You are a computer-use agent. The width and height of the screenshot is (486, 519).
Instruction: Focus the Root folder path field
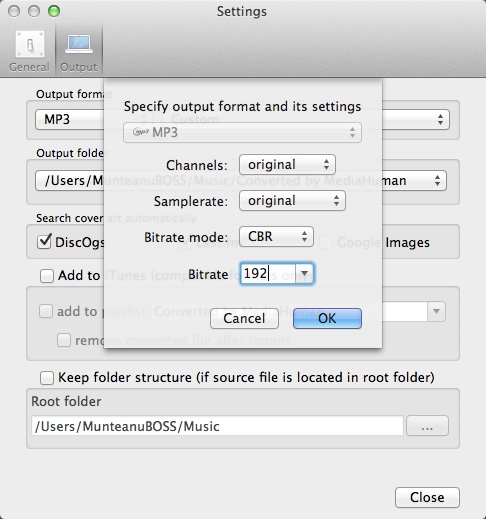coord(217,426)
